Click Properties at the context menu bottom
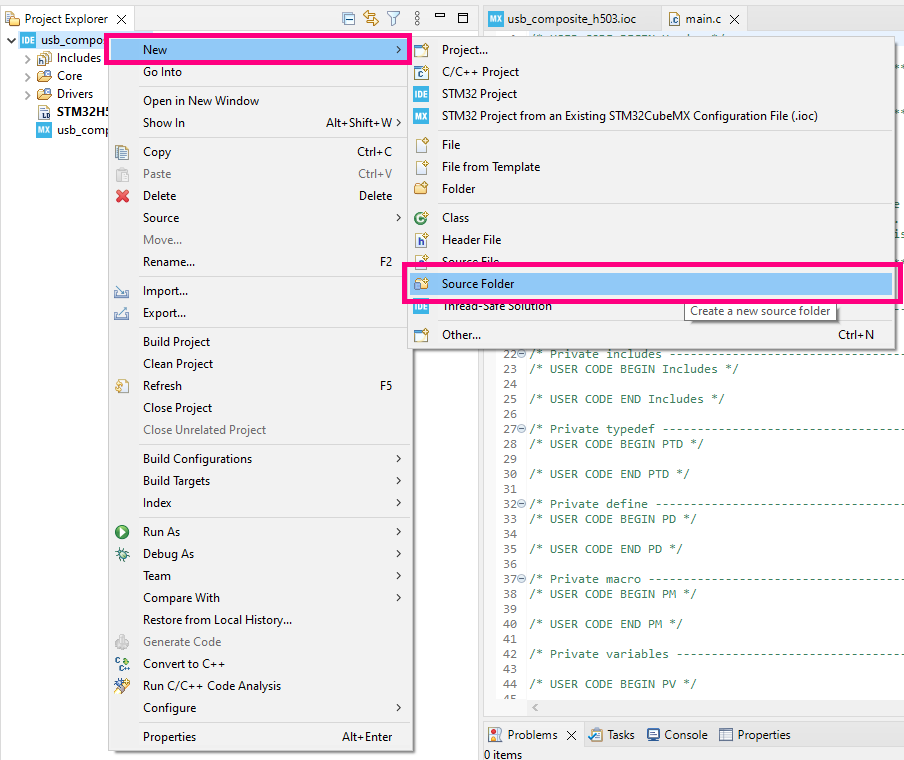This screenshot has width=904, height=760. pos(170,737)
